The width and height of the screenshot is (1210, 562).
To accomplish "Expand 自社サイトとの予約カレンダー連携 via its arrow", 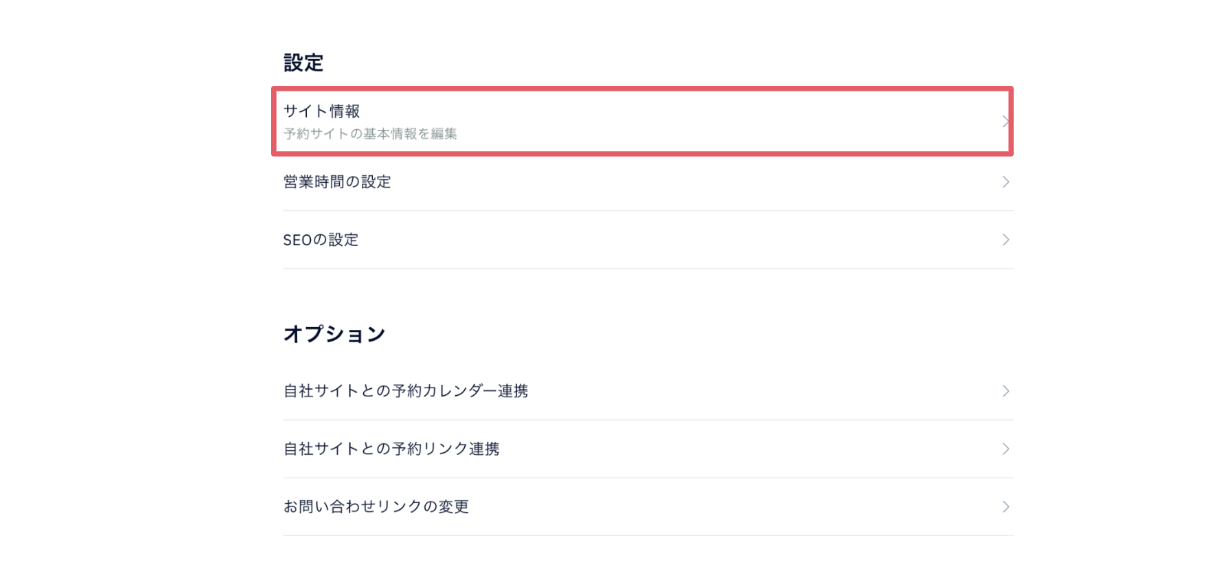I will (1005, 391).
